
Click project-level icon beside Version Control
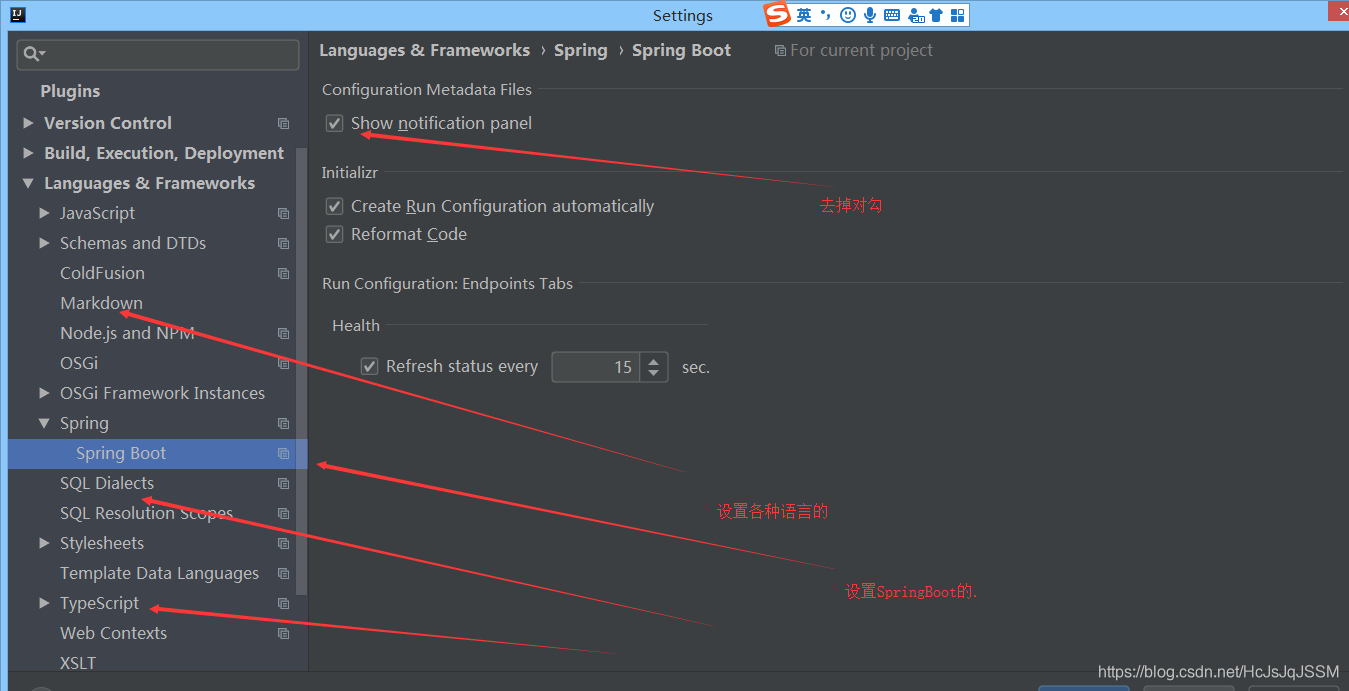(284, 123)
